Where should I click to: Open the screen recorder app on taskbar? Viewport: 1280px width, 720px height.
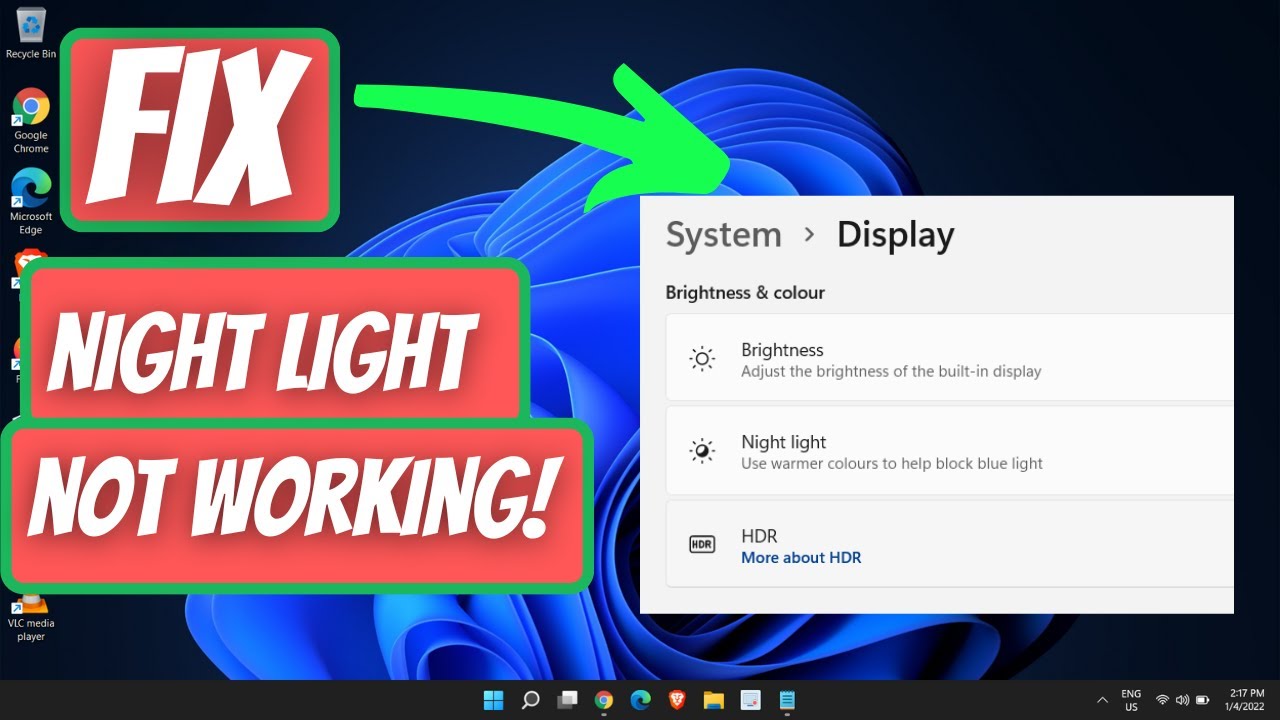click(x=750, y=700)
